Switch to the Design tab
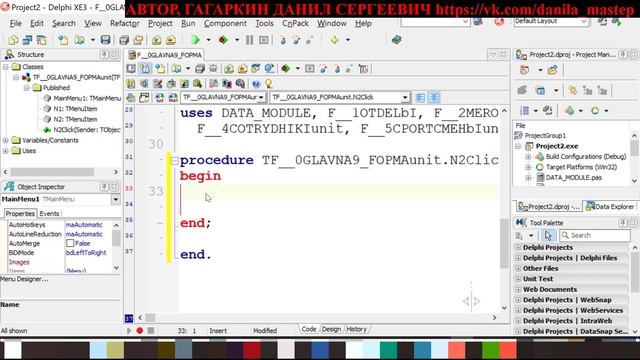The height and width of the screenshot is (360, 640). [331, 329]
